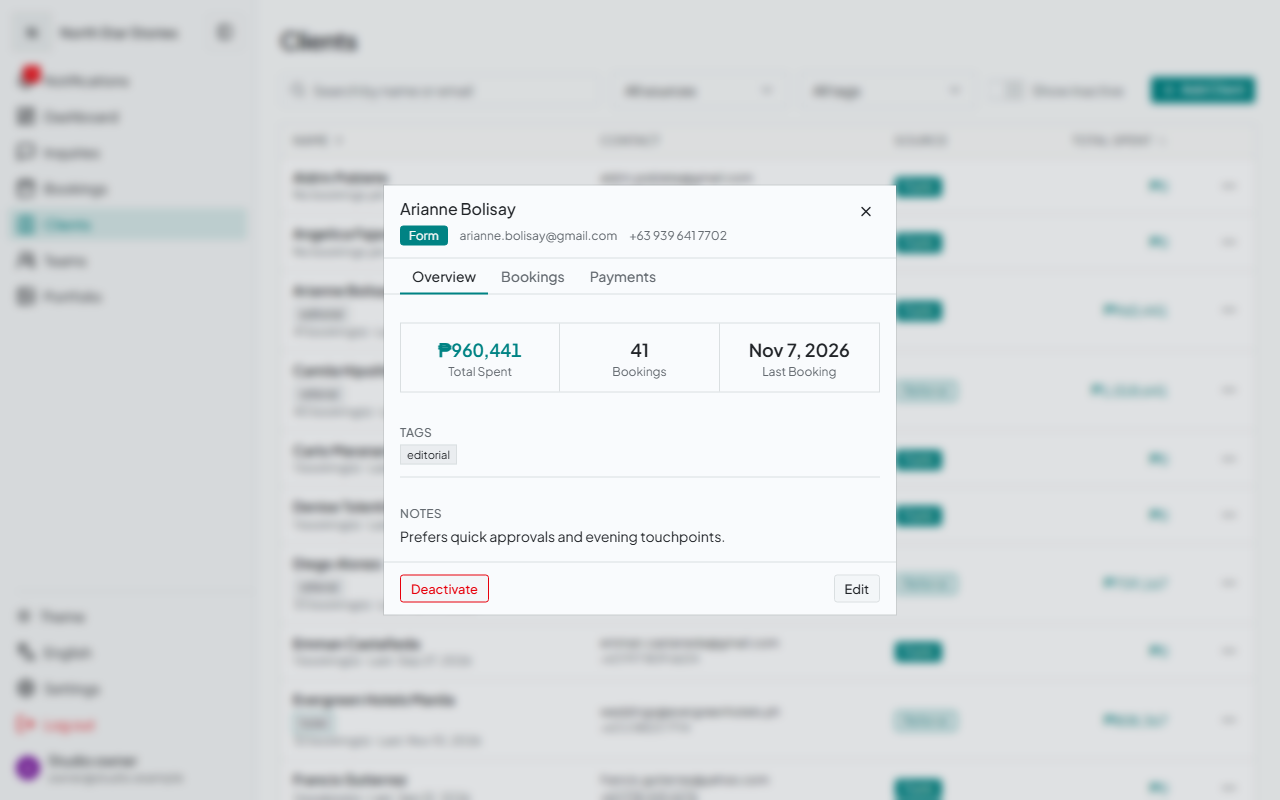Select the Overview tab

click(x=444, y=277)
